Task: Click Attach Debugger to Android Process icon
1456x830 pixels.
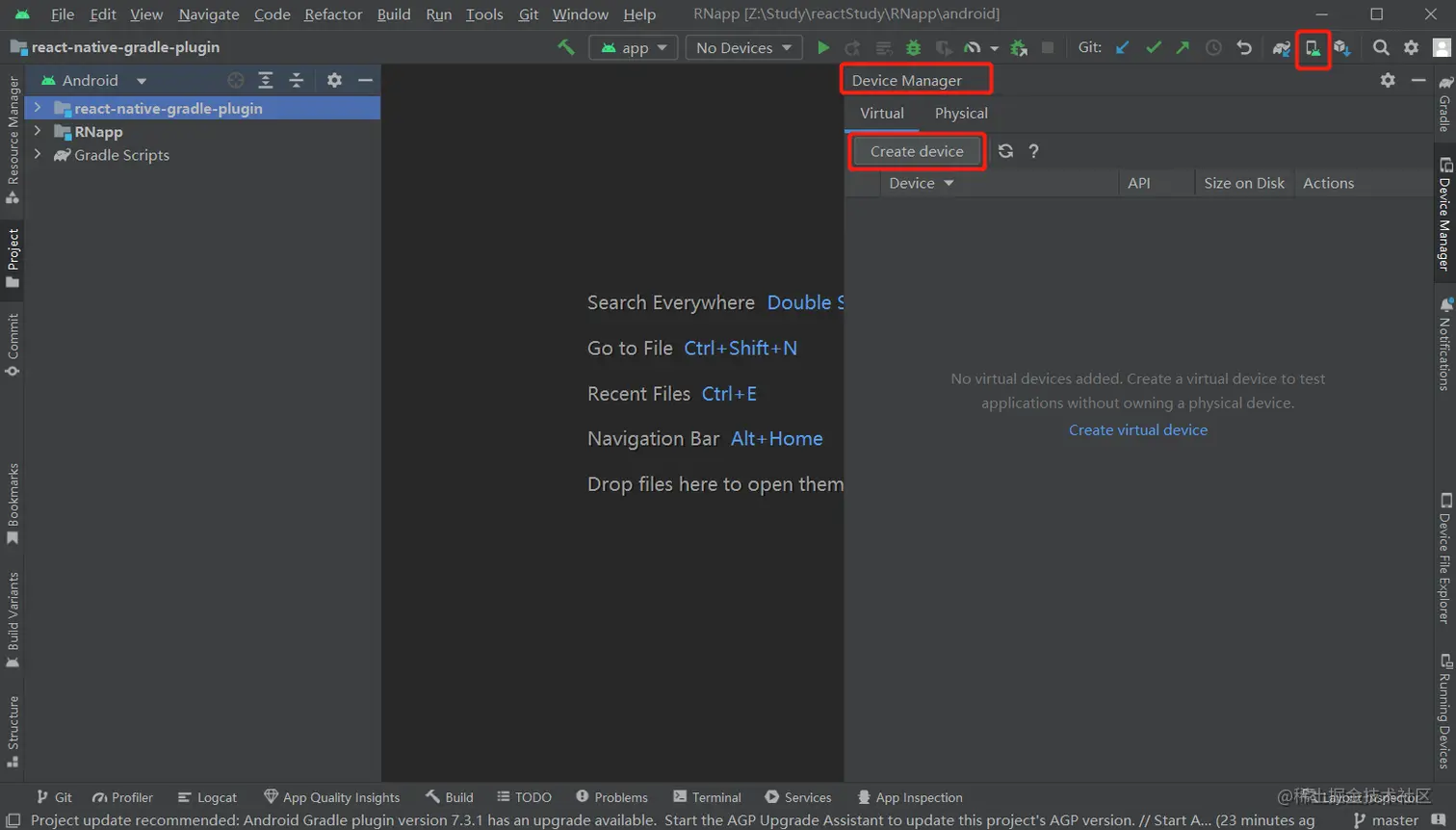Action: point(1019,47)
